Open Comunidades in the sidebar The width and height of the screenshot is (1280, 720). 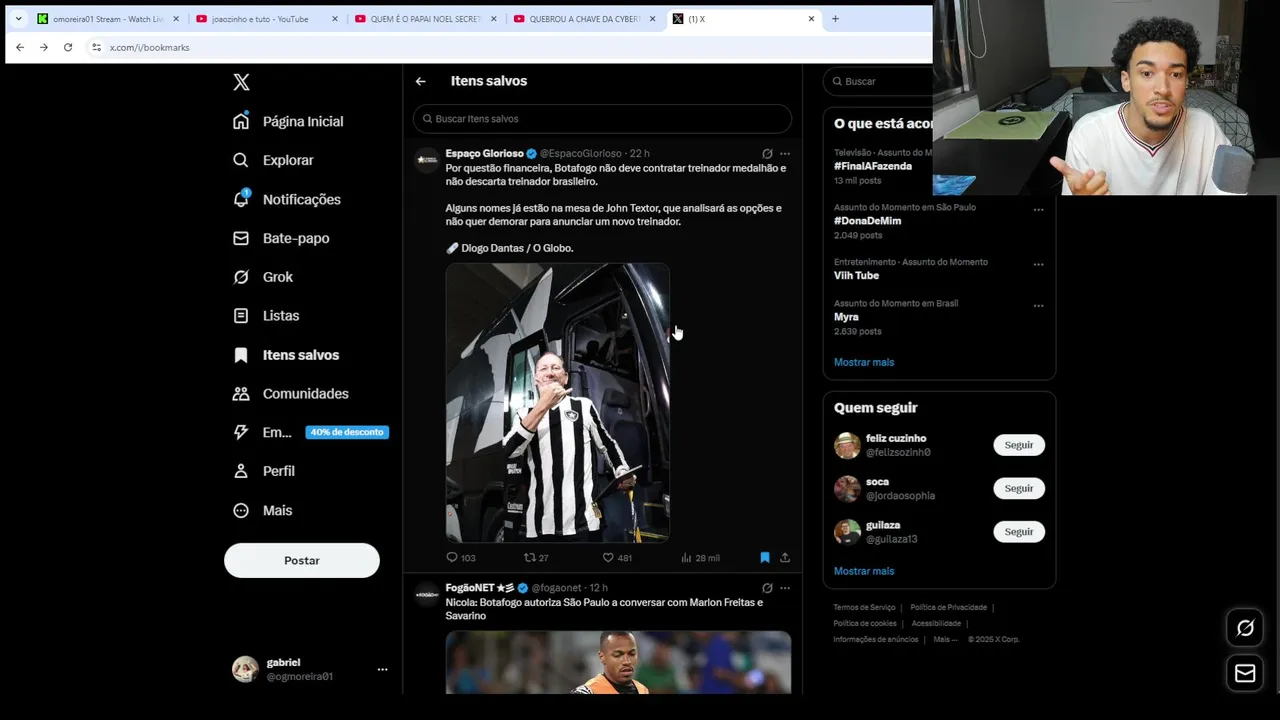point(290,394)
